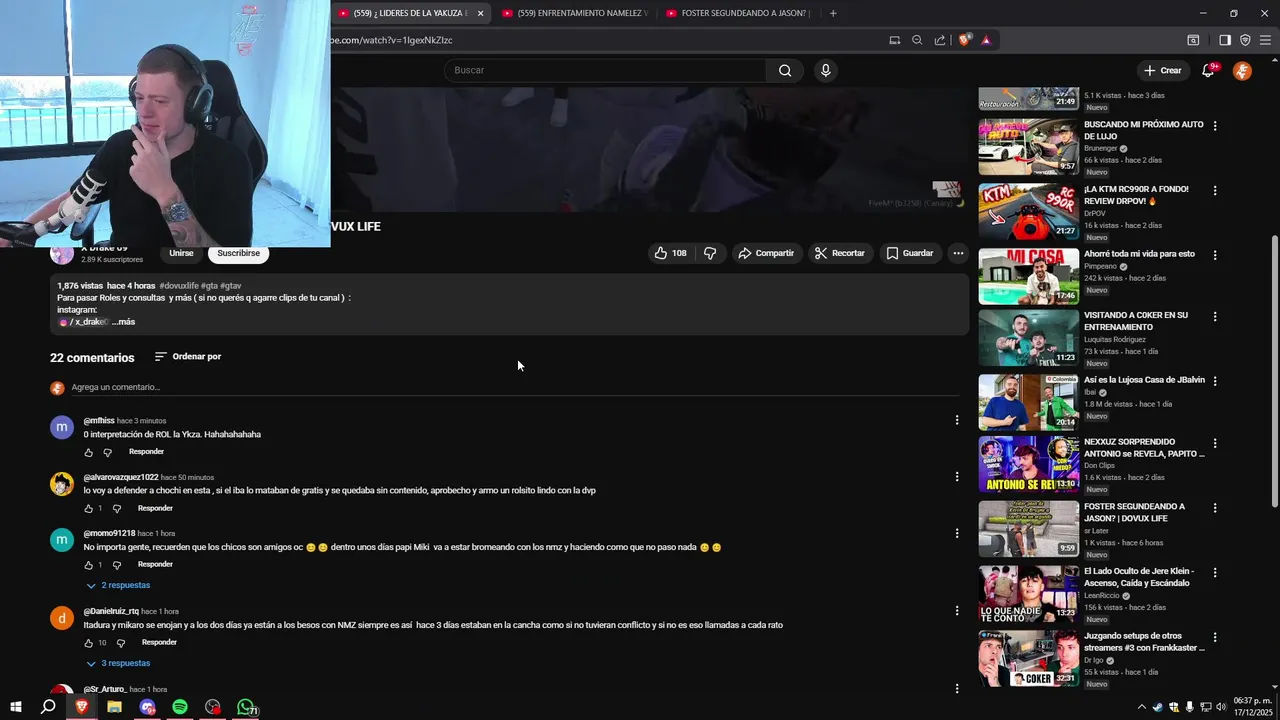Viewport: 1280px width, 720px height.
Task: Click Compartir button
Action: pos(766,253)
